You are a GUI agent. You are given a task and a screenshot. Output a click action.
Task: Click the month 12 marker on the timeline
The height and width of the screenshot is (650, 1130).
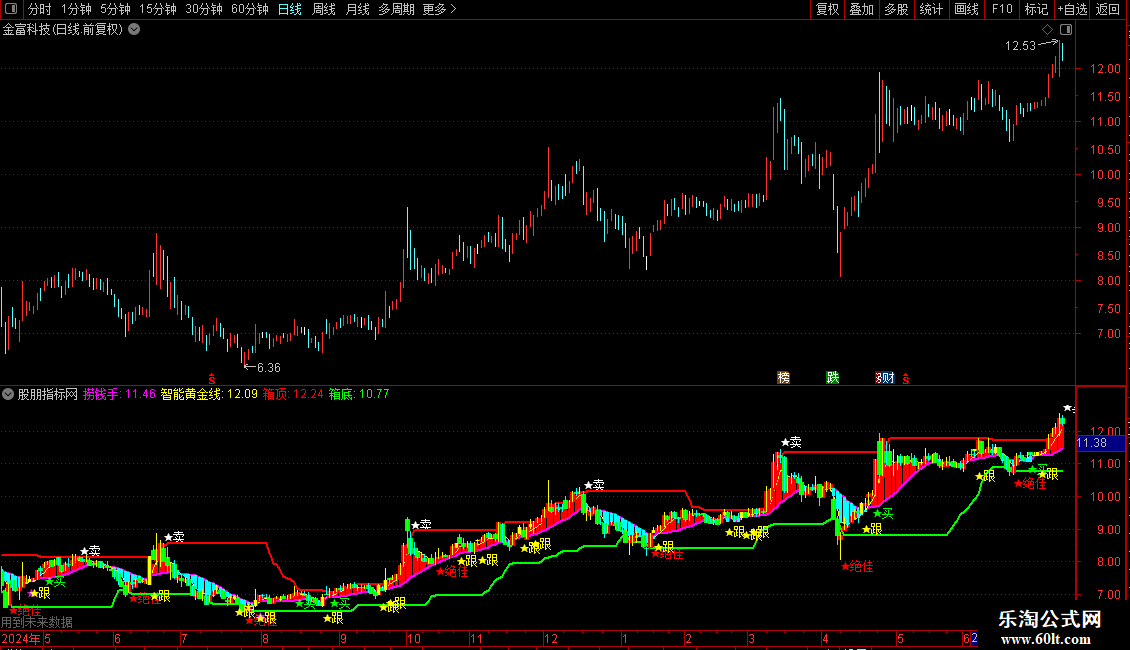(x=551, y=638)
